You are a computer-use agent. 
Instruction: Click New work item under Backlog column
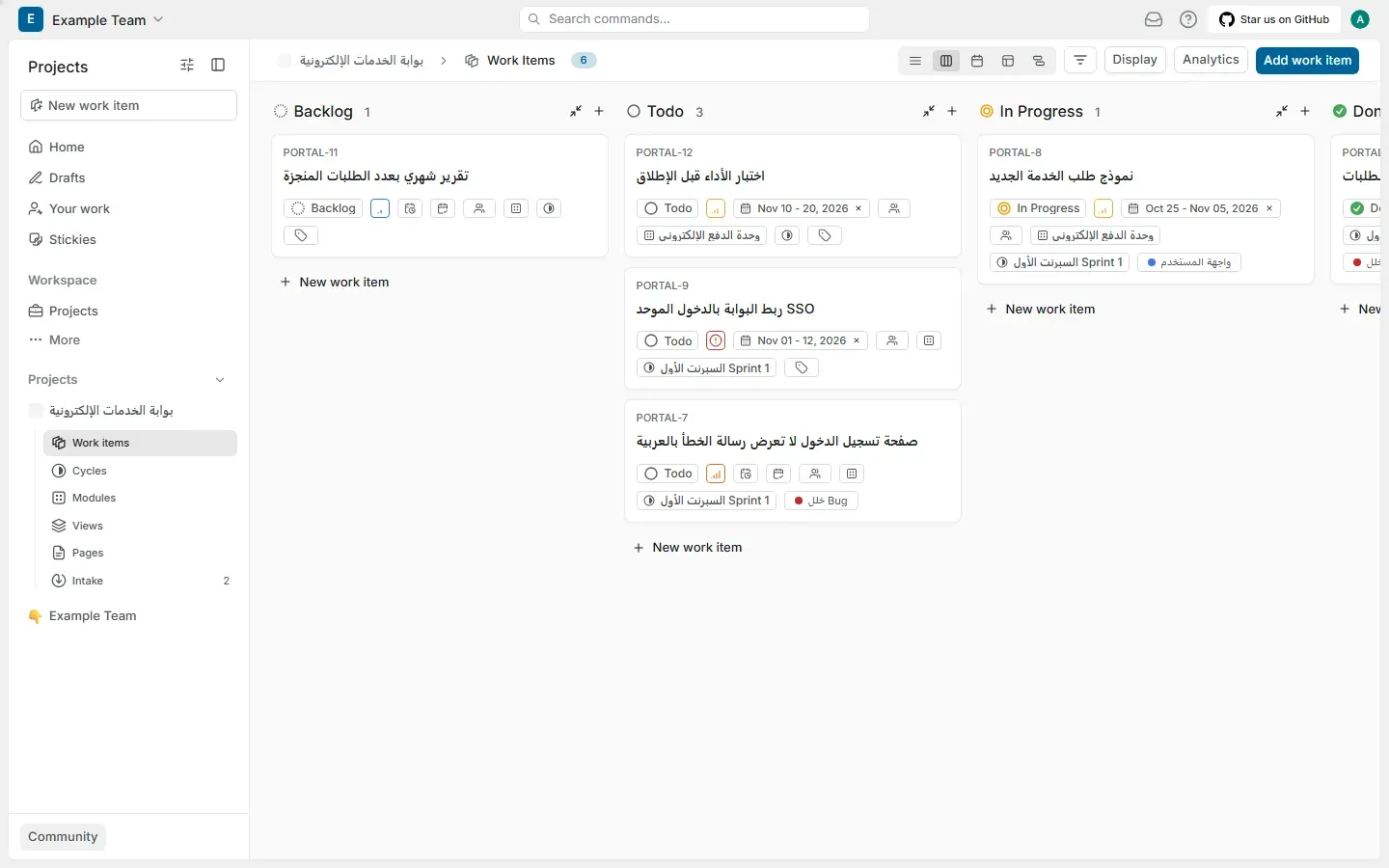click(335, 283)
